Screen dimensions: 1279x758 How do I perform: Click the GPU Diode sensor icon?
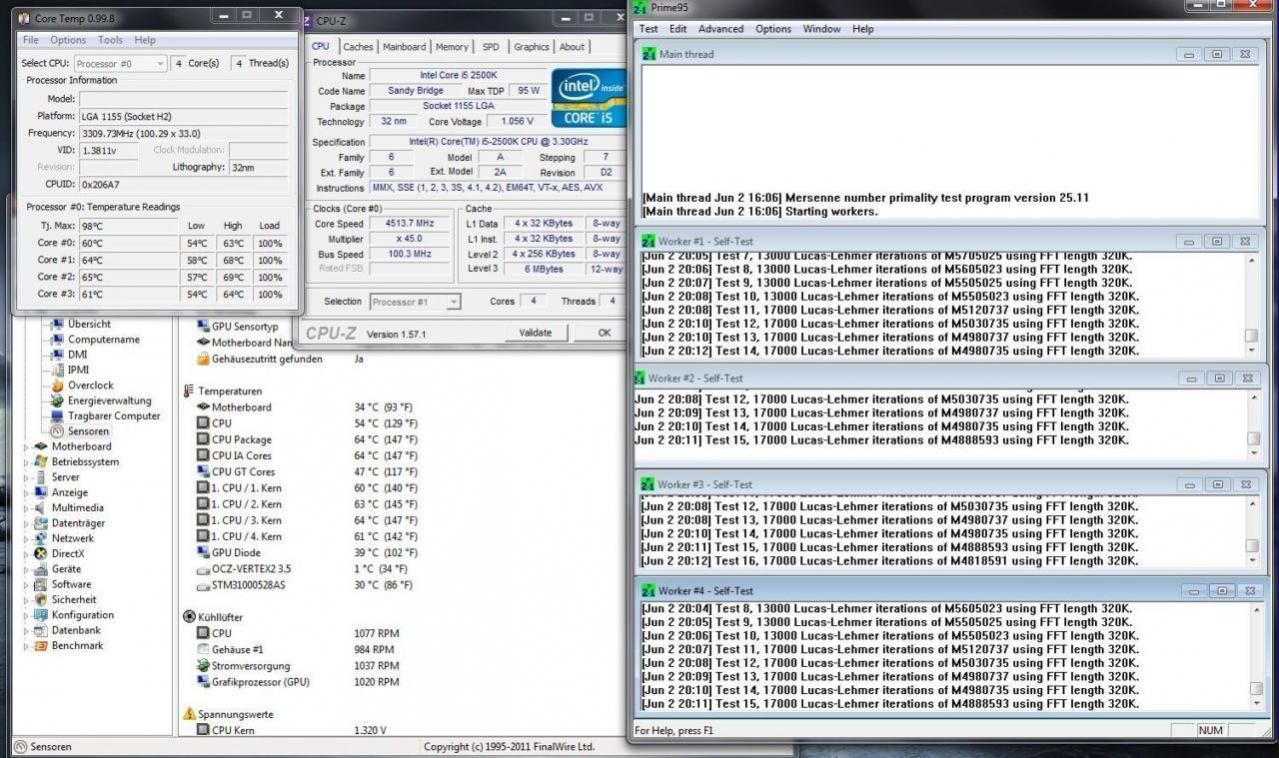tap(203, 552)
